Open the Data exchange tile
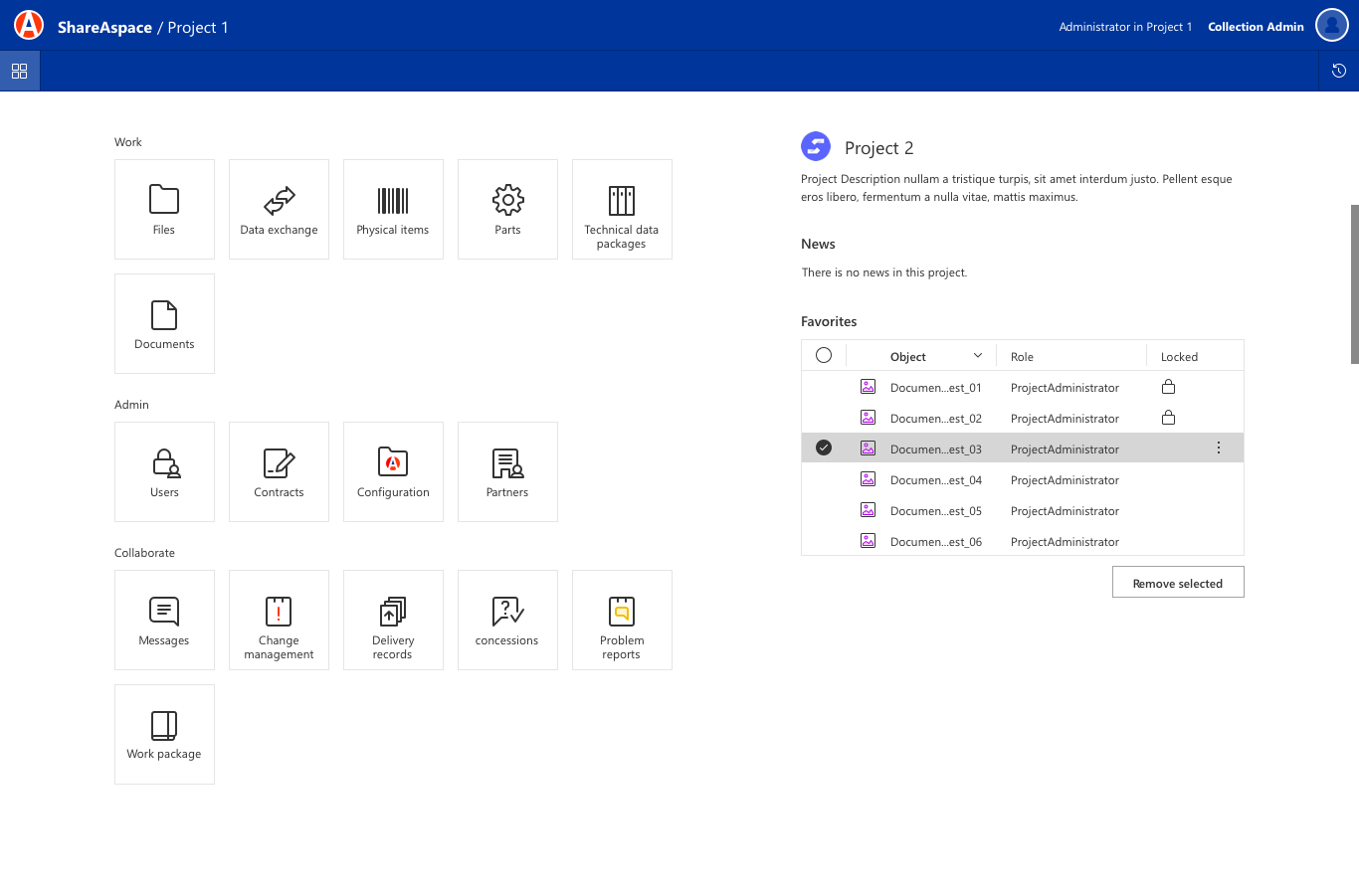 [279, 210]
